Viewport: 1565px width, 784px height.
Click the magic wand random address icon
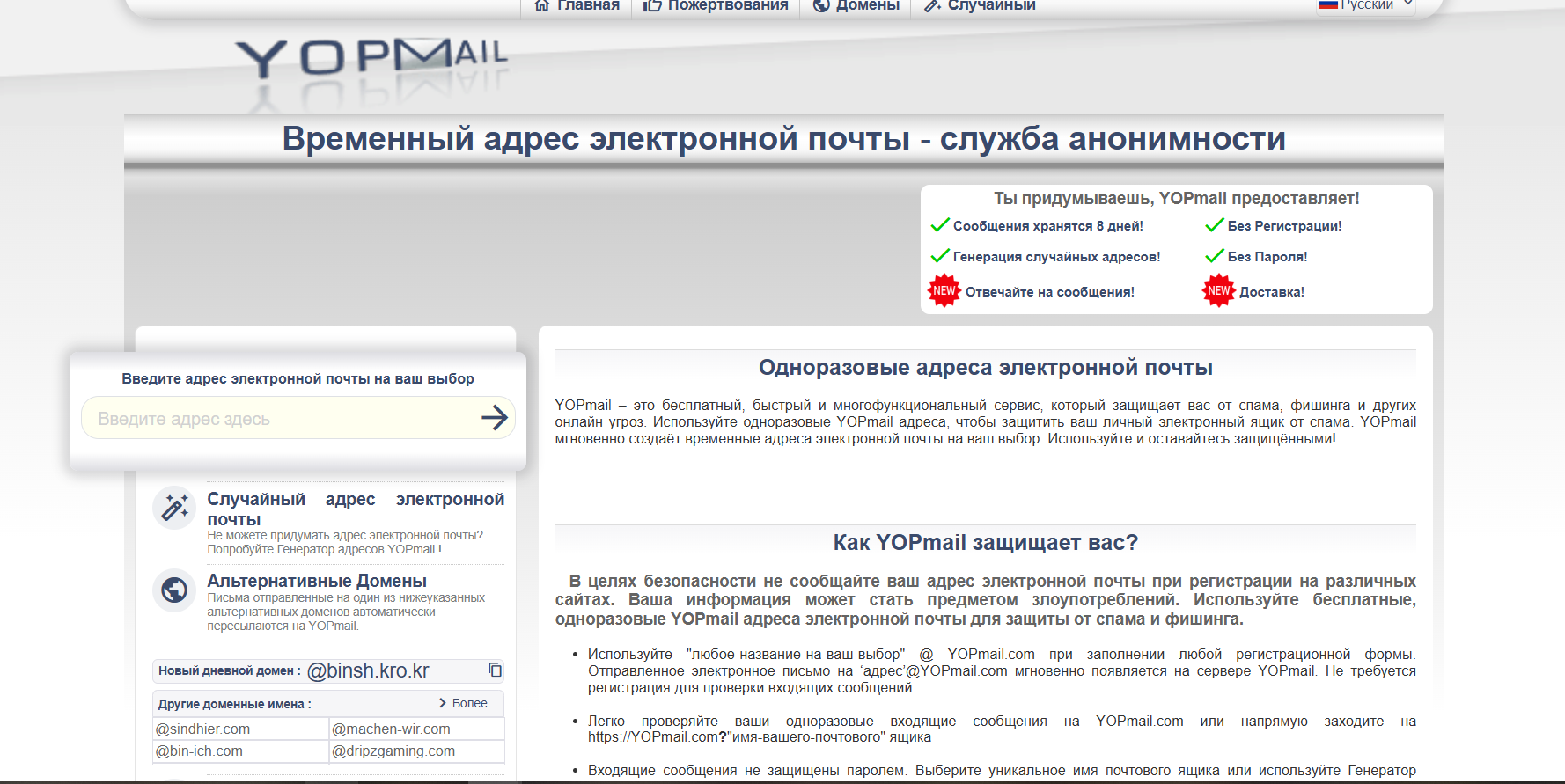(x=174, y=508)
